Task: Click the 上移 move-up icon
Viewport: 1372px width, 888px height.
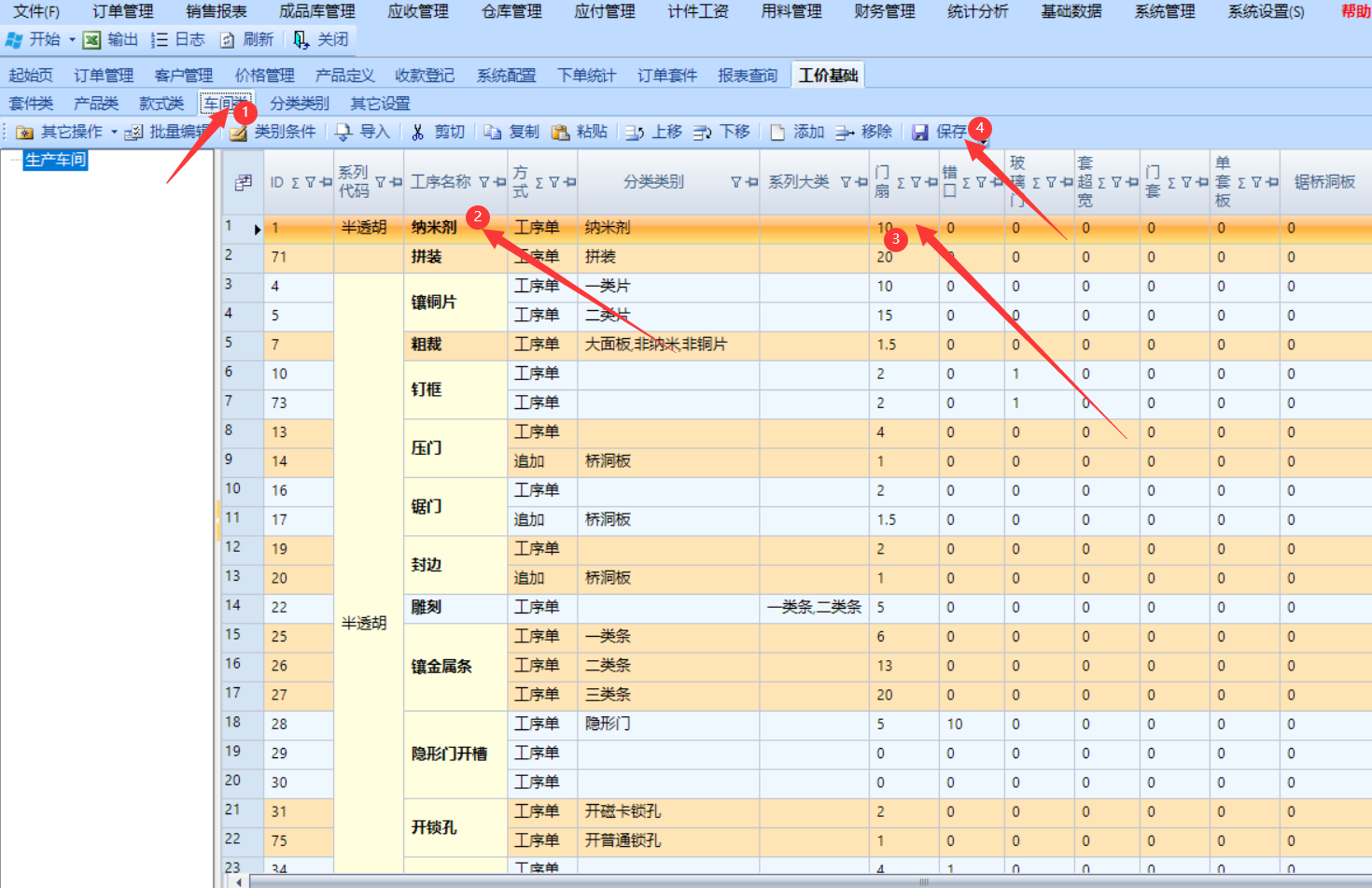Action: tap(635, 133)
